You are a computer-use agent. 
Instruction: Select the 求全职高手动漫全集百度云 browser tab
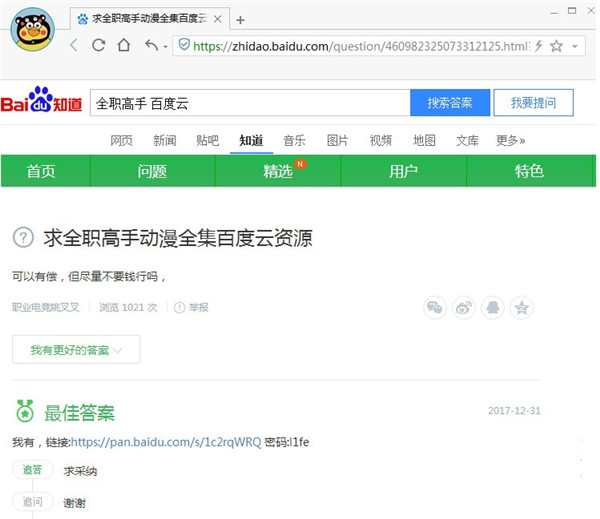point(150,18)
